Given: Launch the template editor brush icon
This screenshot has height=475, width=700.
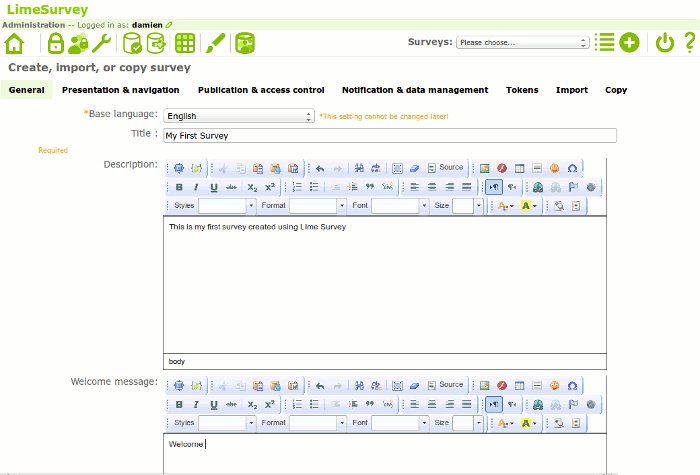Looking at the screenshot, I should pyautogui.click(x=215, y=43).
